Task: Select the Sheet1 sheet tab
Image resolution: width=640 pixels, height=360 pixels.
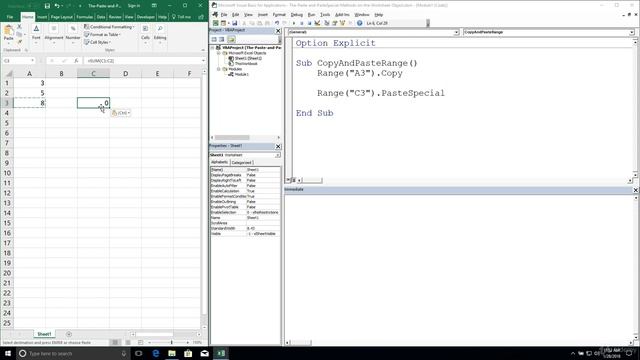Action: coord(44,334)
